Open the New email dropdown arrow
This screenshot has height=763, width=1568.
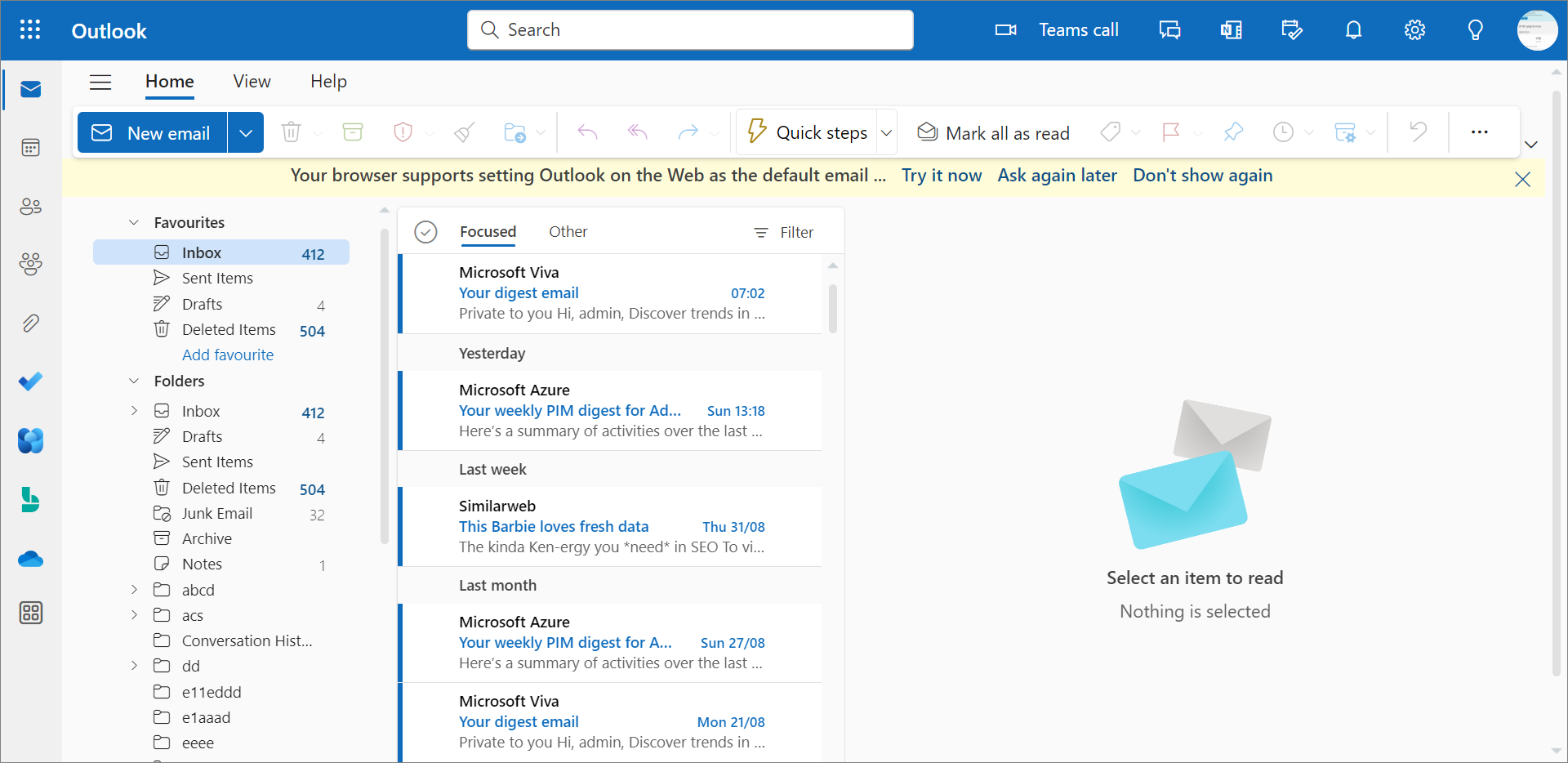(246, 132)
